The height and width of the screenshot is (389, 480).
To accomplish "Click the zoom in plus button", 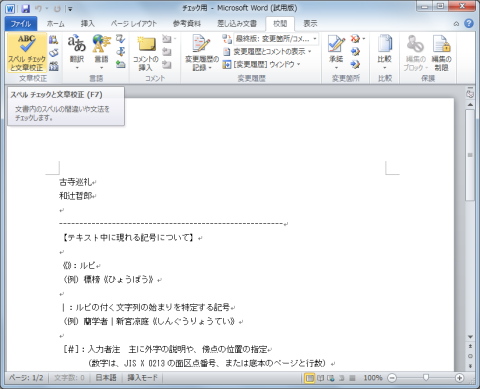I will click(x=460, y=378).
